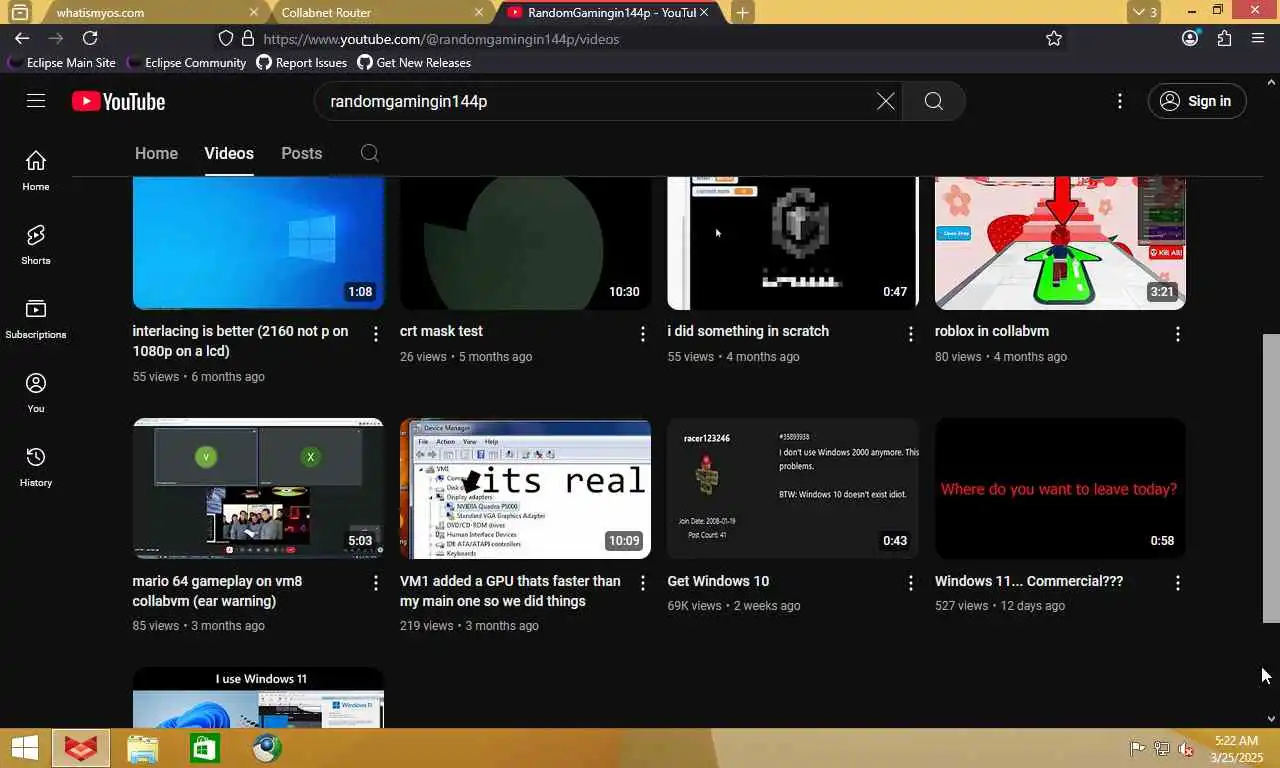Click the browser address bar URL
Image resolution: width=1280 pixels, height=768 pixels.
(441, 39)
